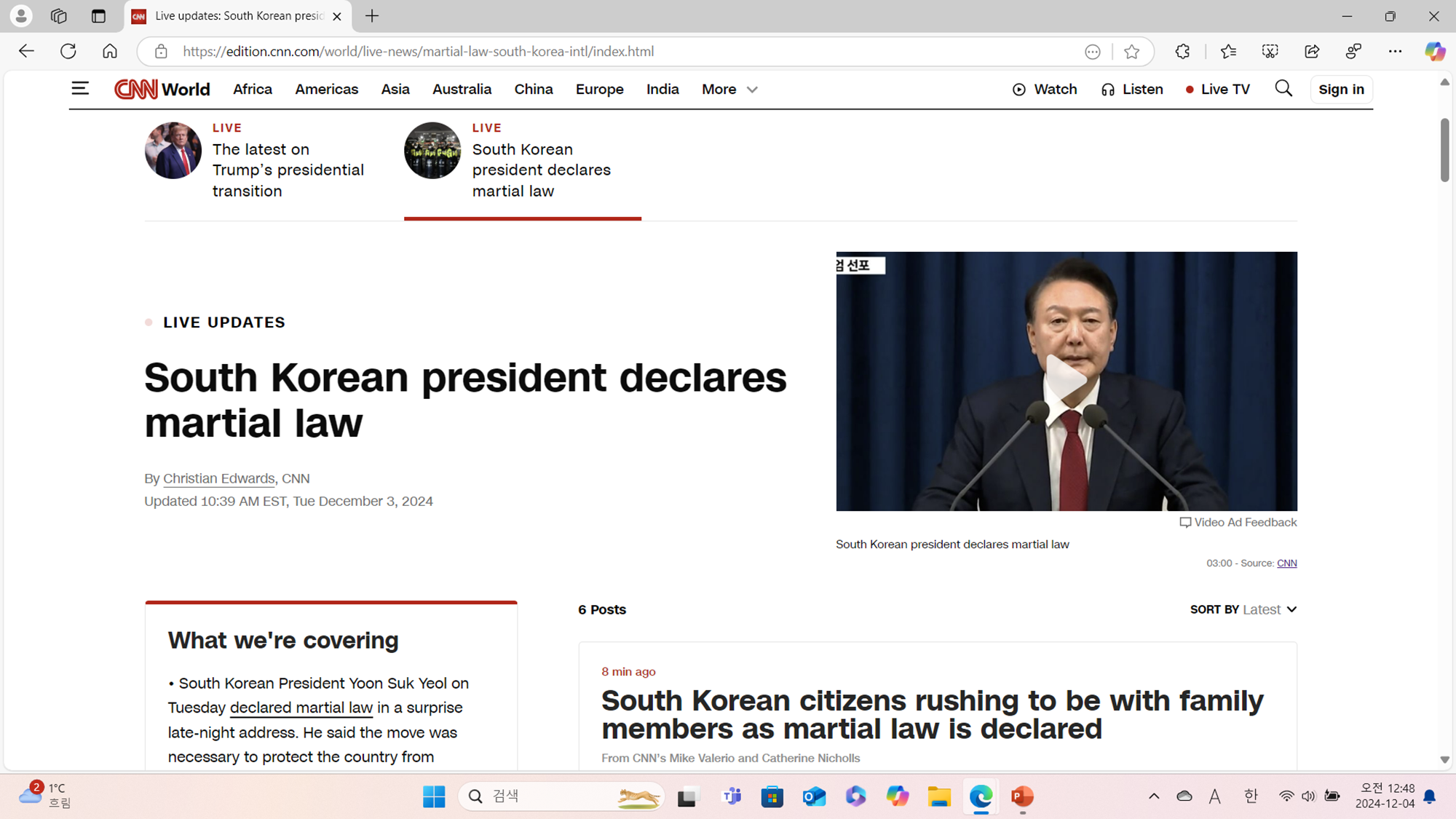Toggle the Korean IME mode indicator
The width and height of the screenshot is (1456, 819).
click(x=1251, y=796)
